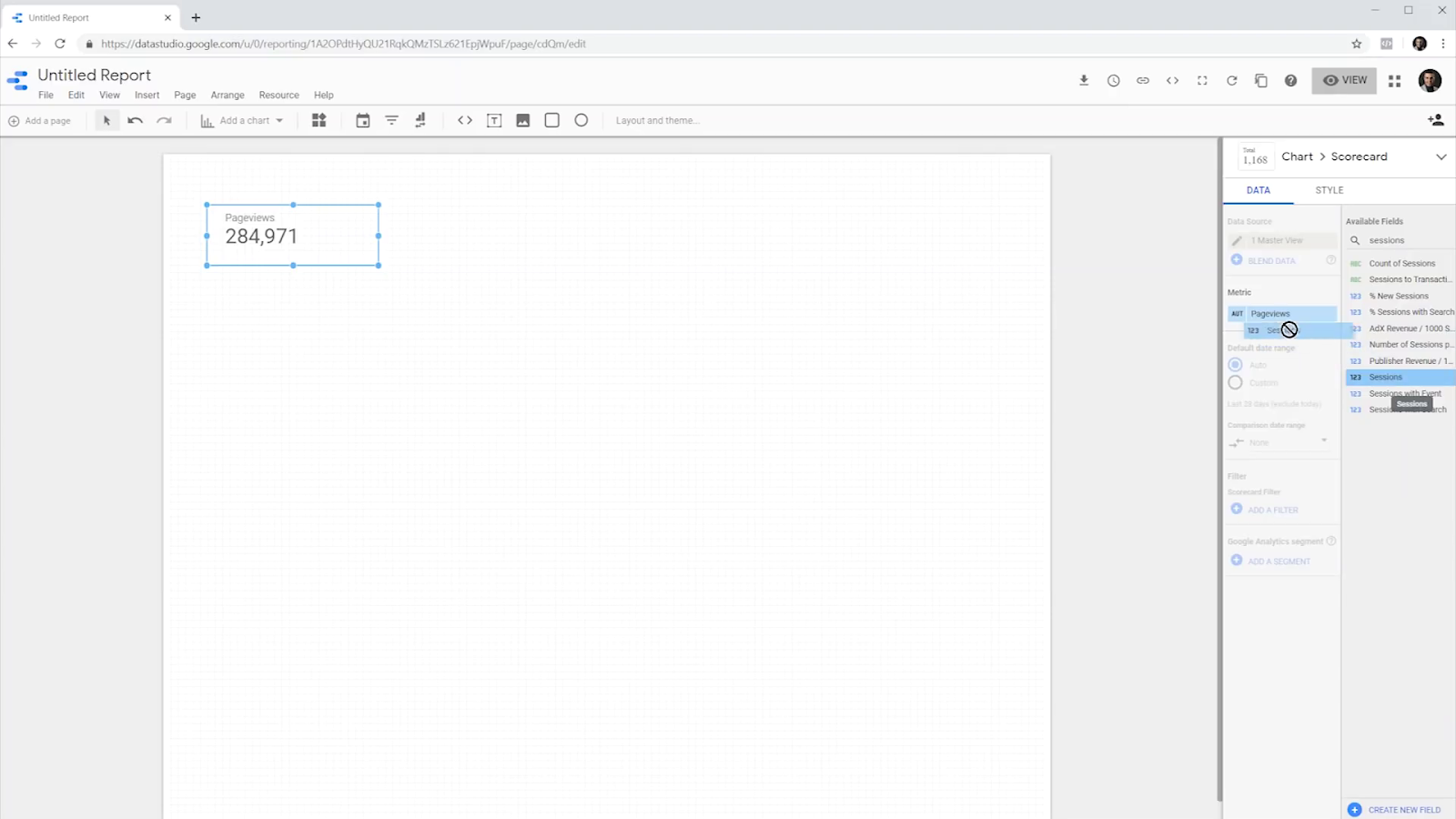Switch to the STYLE tab
This screenshot has width=1456, height=819.
[x=1330, y=190]
